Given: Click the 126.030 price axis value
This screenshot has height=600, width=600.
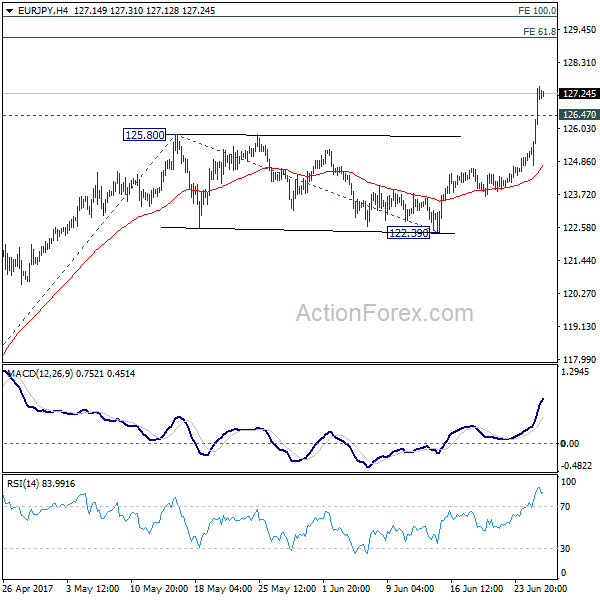Looking at the screenshot, I should click(579, 129).
